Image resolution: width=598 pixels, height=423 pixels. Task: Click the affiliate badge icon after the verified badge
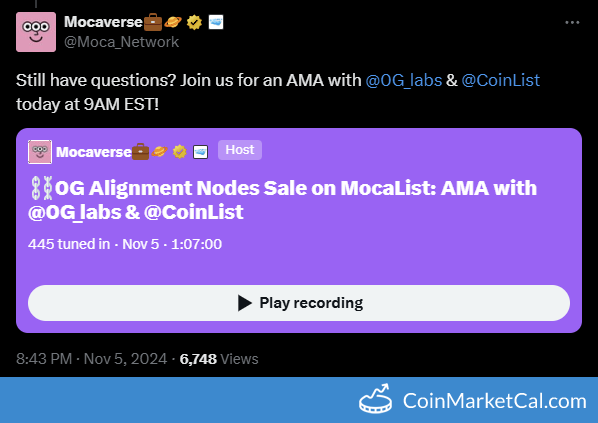coord(216,22)
